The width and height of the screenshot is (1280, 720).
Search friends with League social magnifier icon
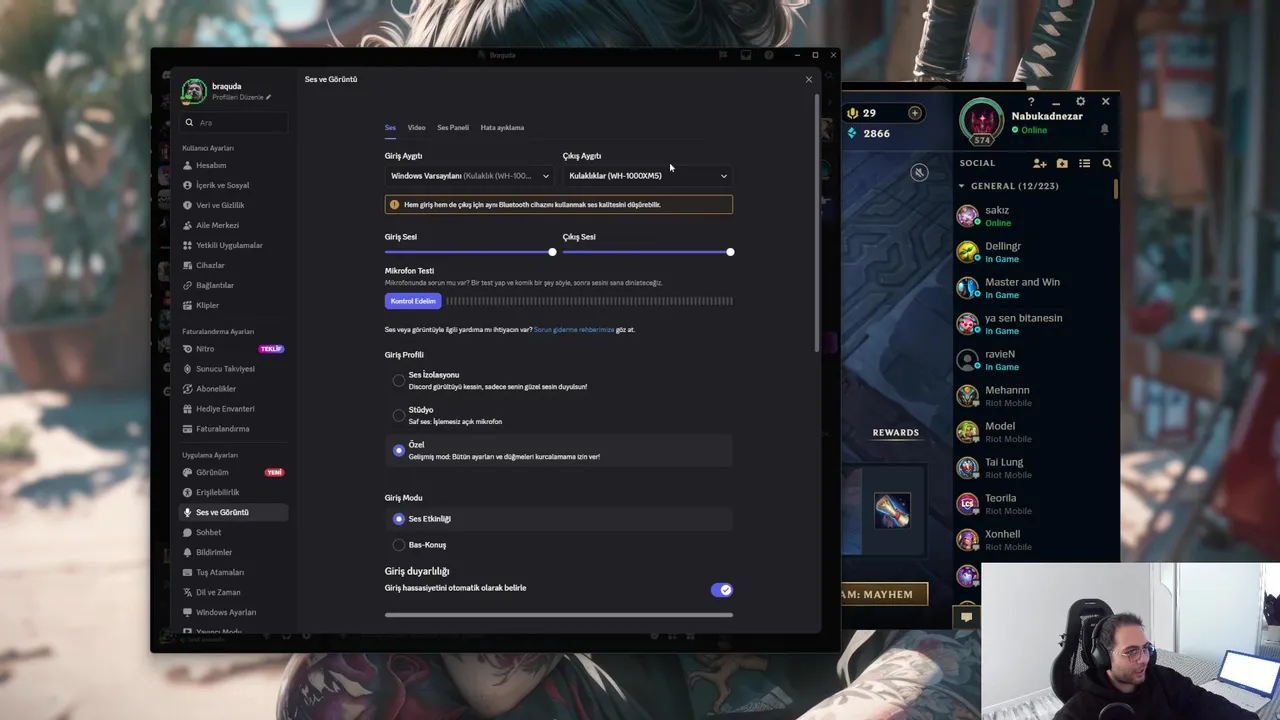[1107, 163]
